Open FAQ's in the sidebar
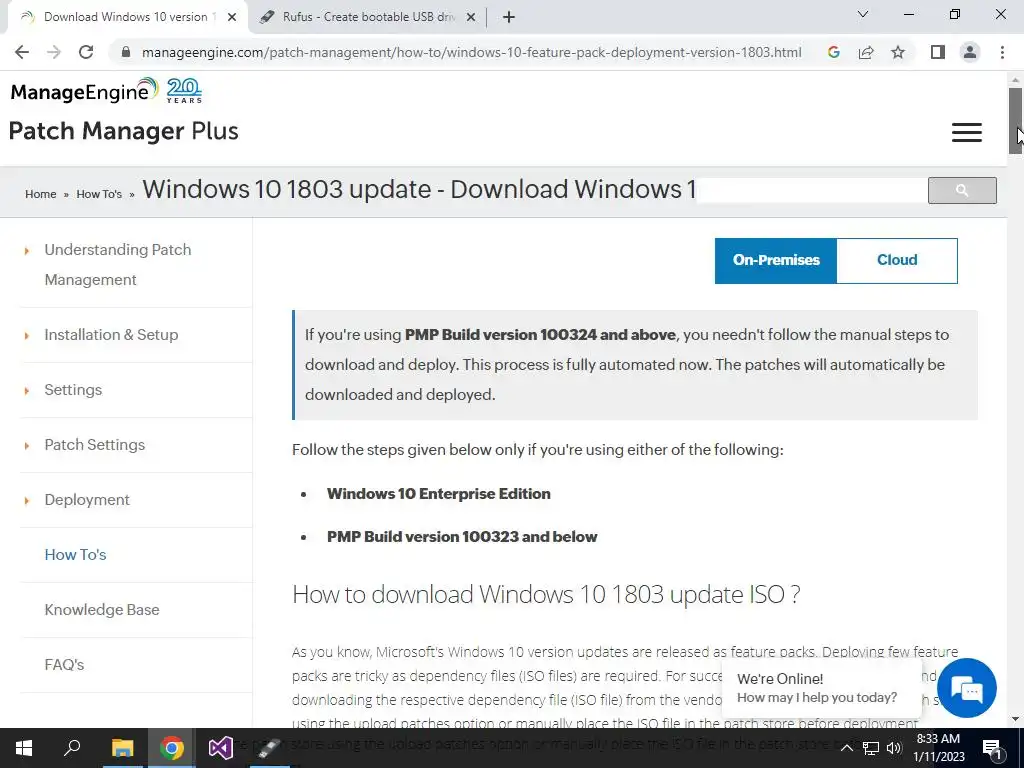The image size is (1024, 768). click(x=64, y=664)
